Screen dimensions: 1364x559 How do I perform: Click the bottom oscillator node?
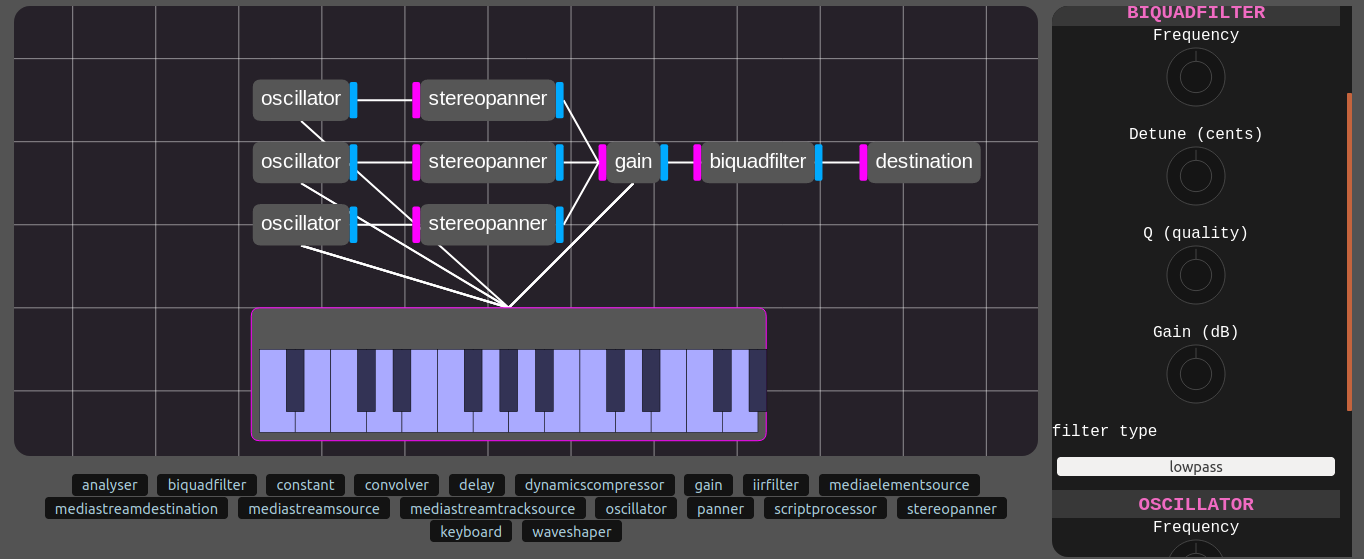pyautogui.click(x=301, y=223)
